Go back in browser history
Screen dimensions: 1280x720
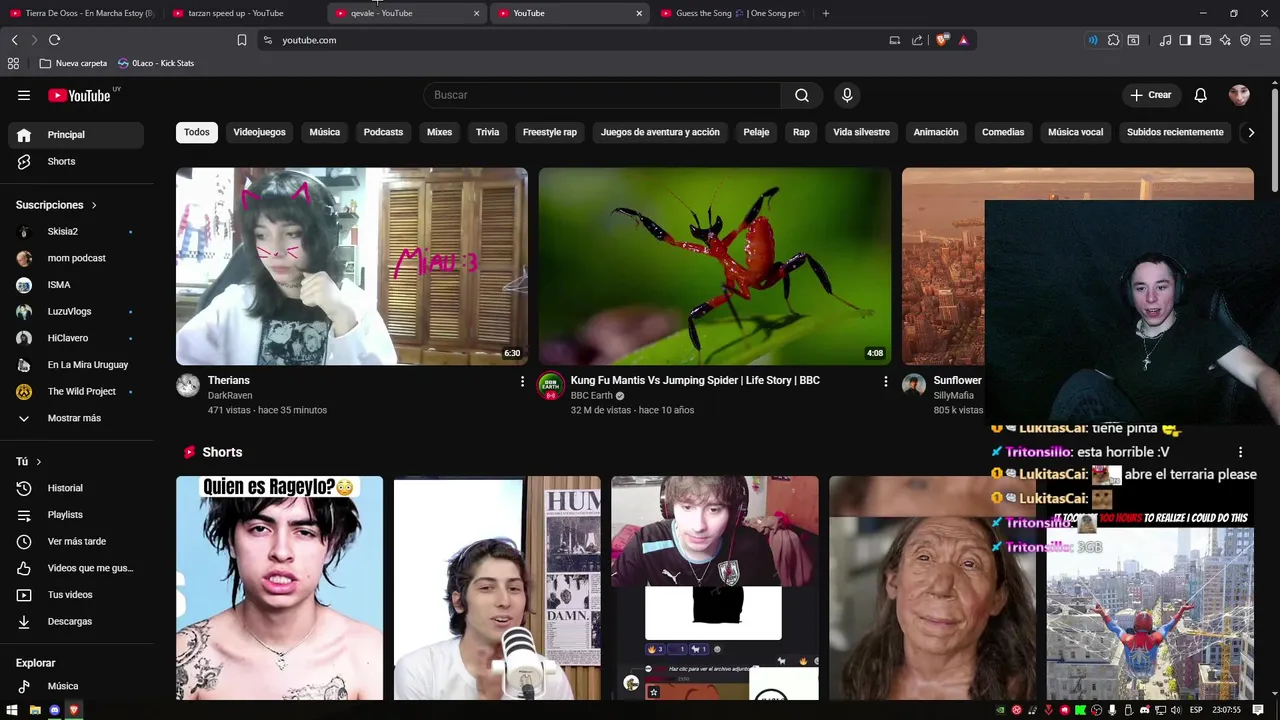[x=14, y=40]
